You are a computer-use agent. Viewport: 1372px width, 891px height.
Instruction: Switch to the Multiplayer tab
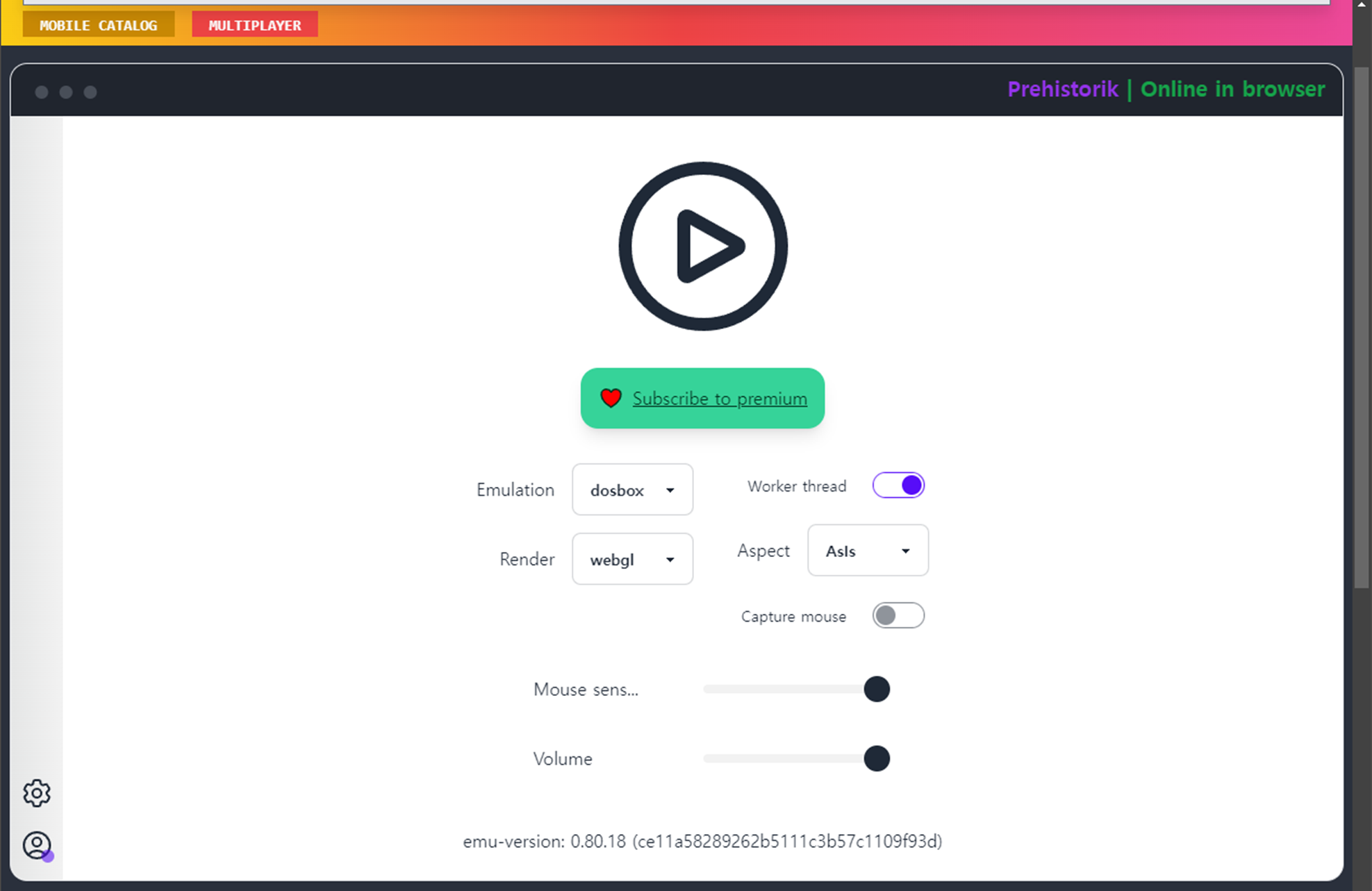(255, 25)
